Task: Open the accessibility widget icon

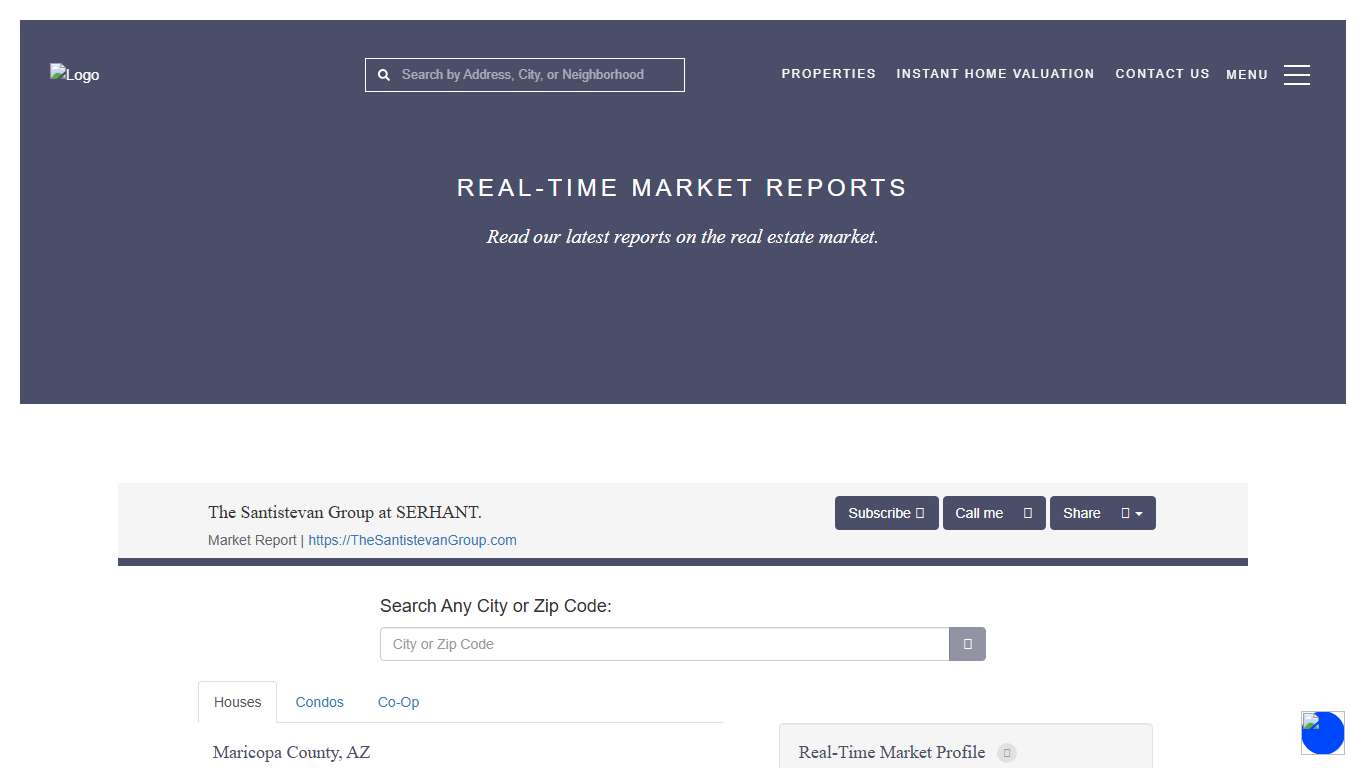Action: click(x=1322, y=733)
